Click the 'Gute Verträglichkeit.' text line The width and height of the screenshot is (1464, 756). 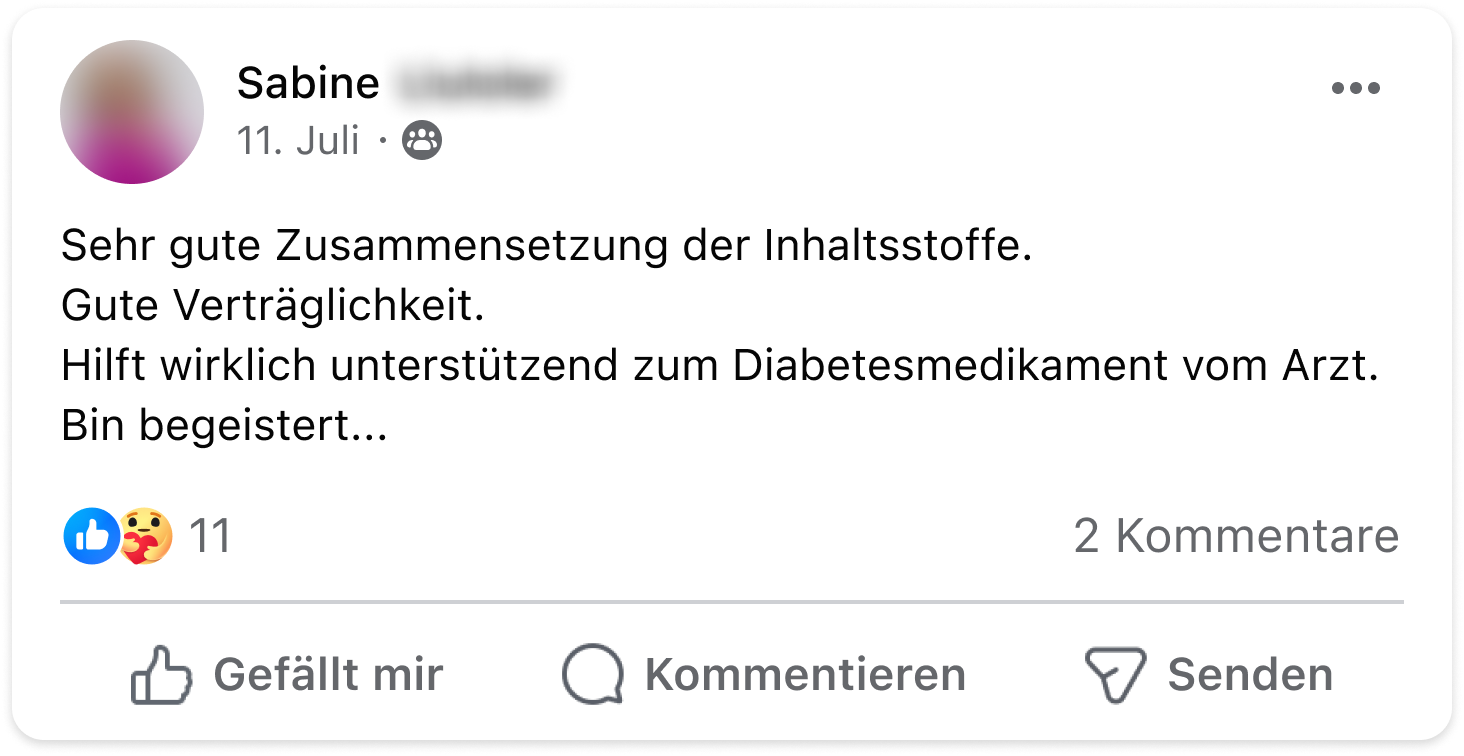point(272,306)
